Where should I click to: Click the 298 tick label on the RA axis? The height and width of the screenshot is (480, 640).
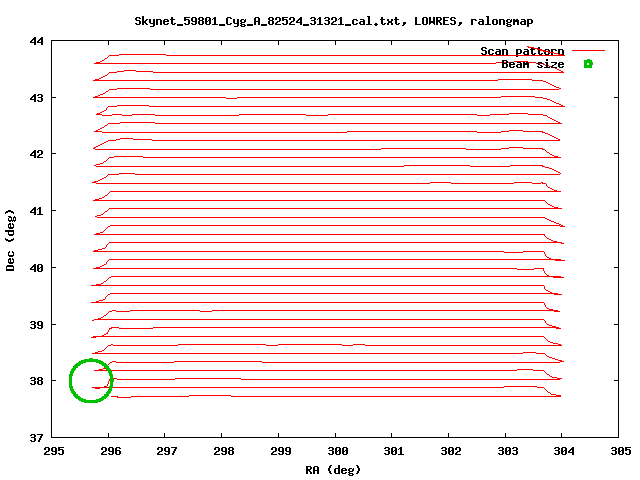pos(224,451)
